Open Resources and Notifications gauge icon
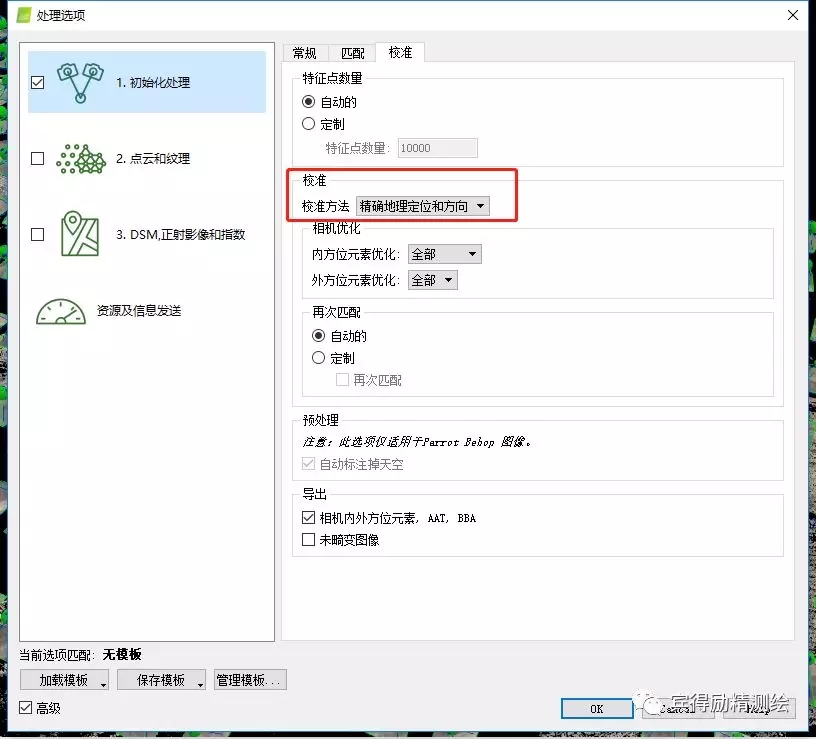This screenshot has height=739, width=816. tap(61, 311)
